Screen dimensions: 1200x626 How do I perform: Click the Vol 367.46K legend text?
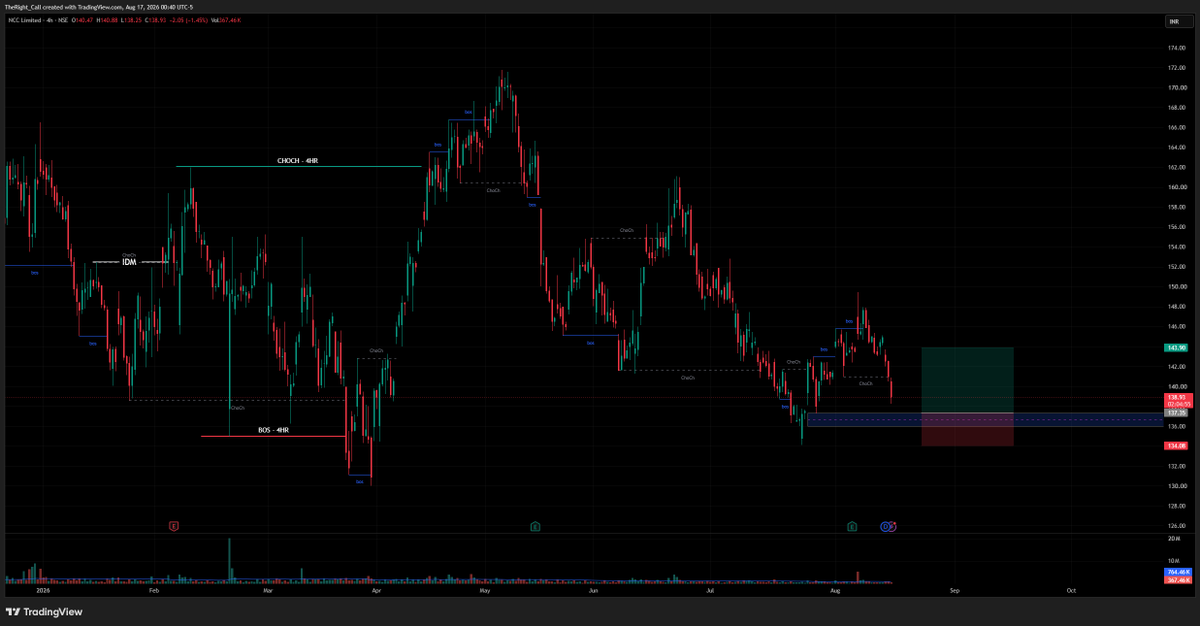[227, 19]
